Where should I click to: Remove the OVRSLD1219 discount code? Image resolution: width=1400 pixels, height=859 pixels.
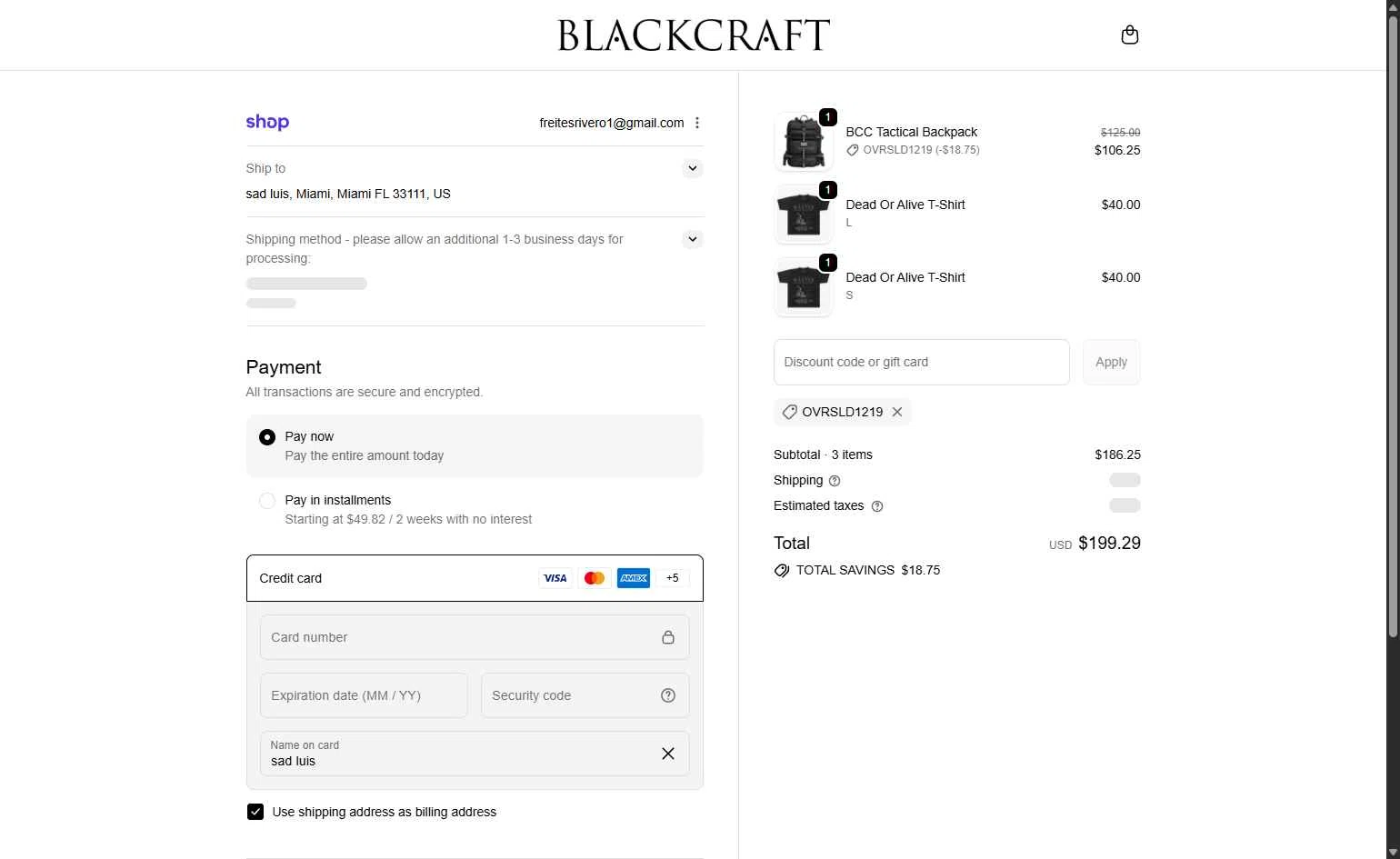click(897, 412)
